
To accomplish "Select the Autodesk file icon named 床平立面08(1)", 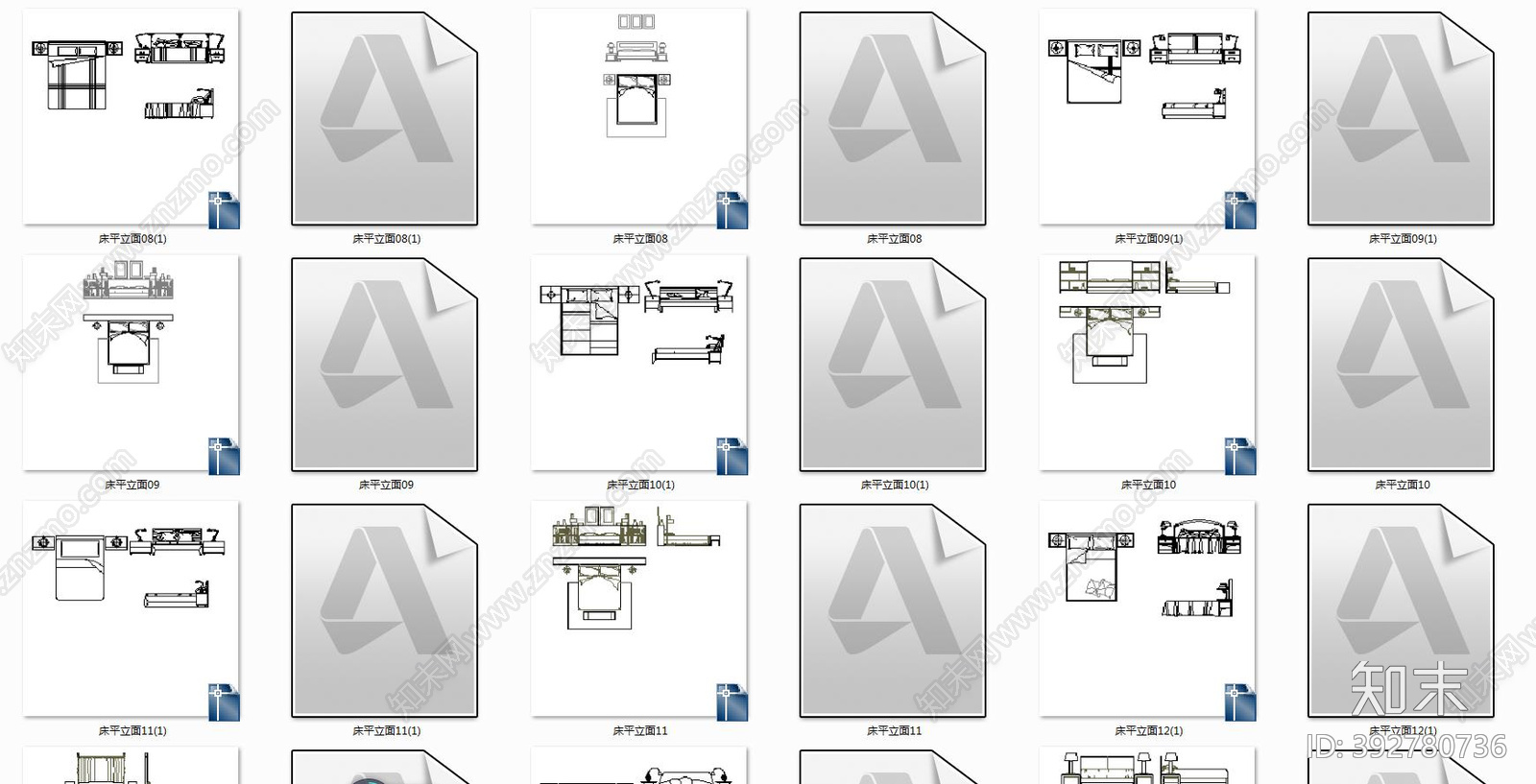I will 384,119.
